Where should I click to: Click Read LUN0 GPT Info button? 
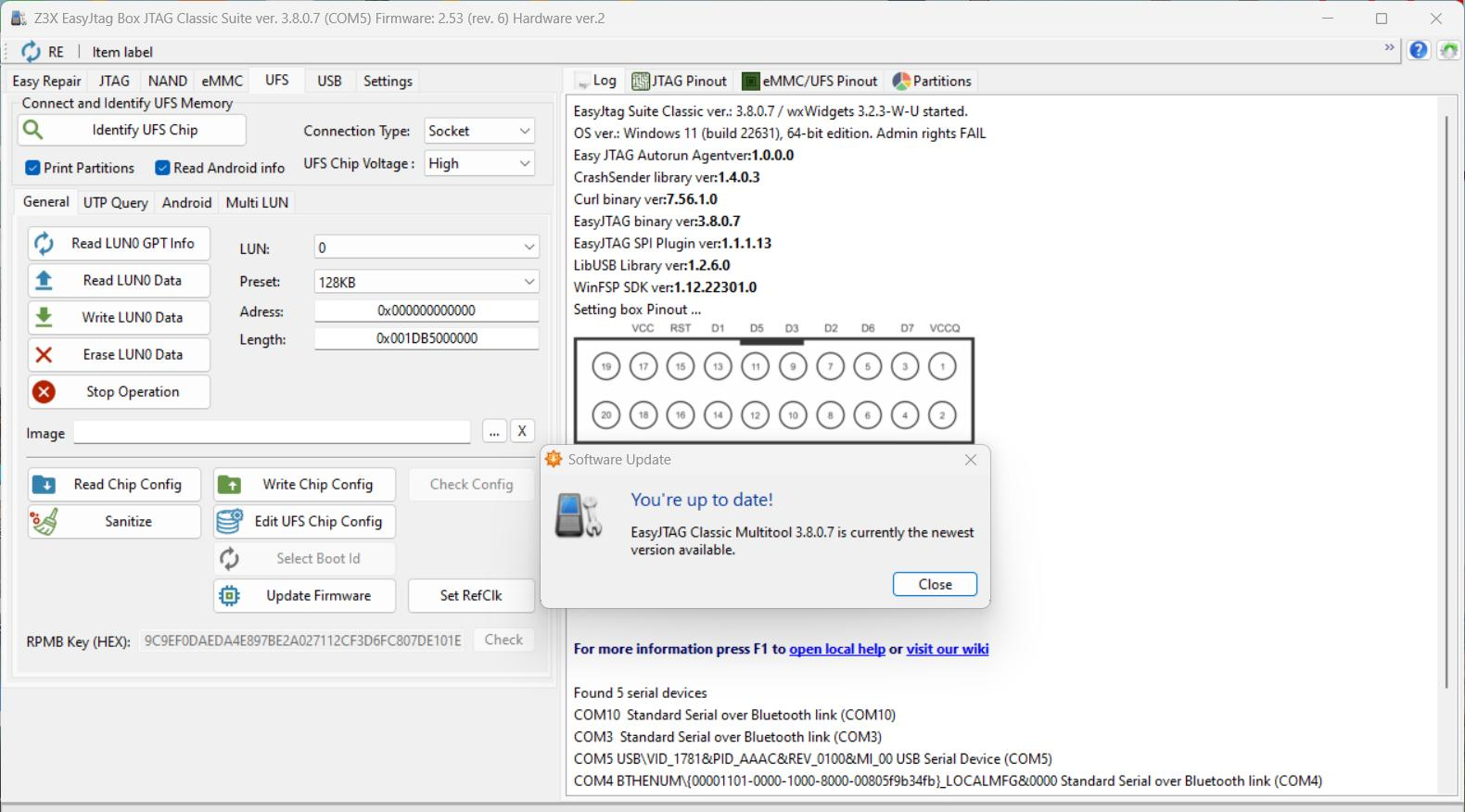pyautogui.click(x=119, y=243)
